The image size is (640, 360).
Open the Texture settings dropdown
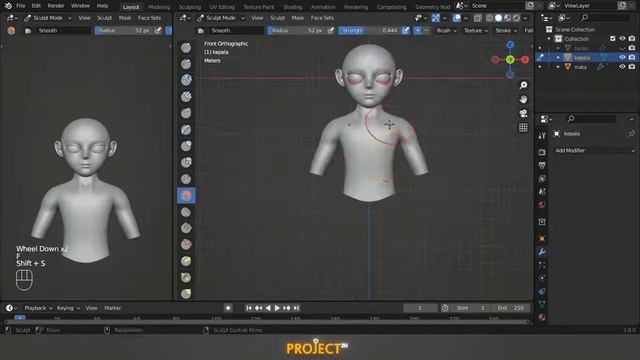tap(476, 31)
